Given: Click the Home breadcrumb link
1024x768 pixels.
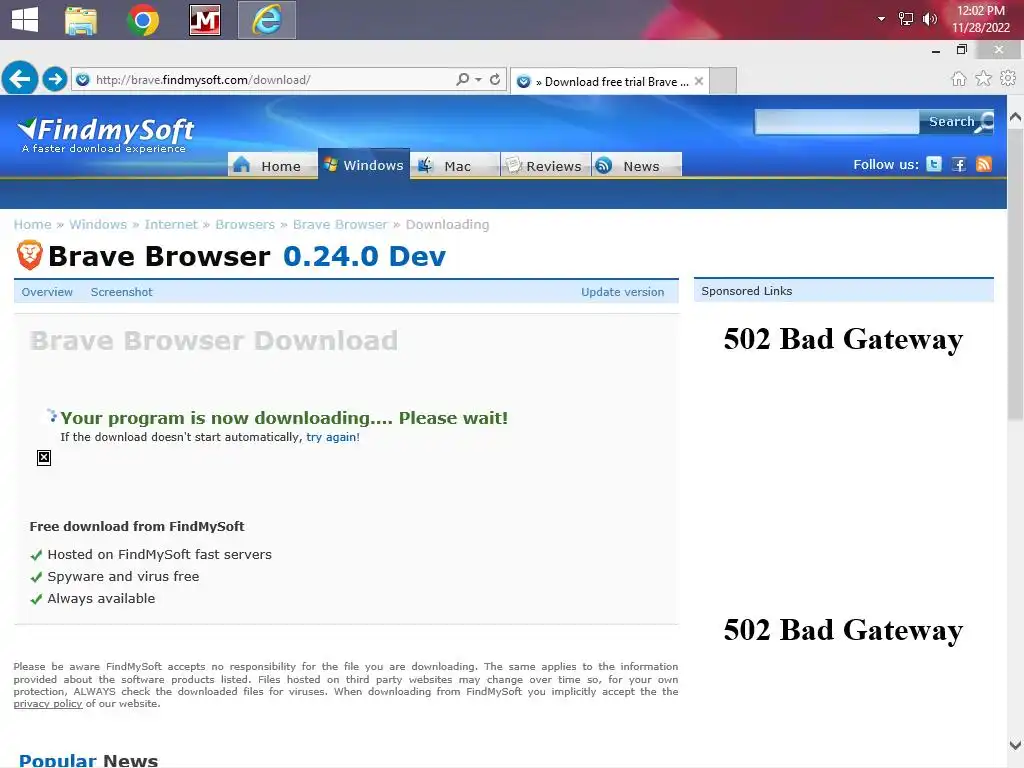Looking at the screenshot, I should [33, 225].
